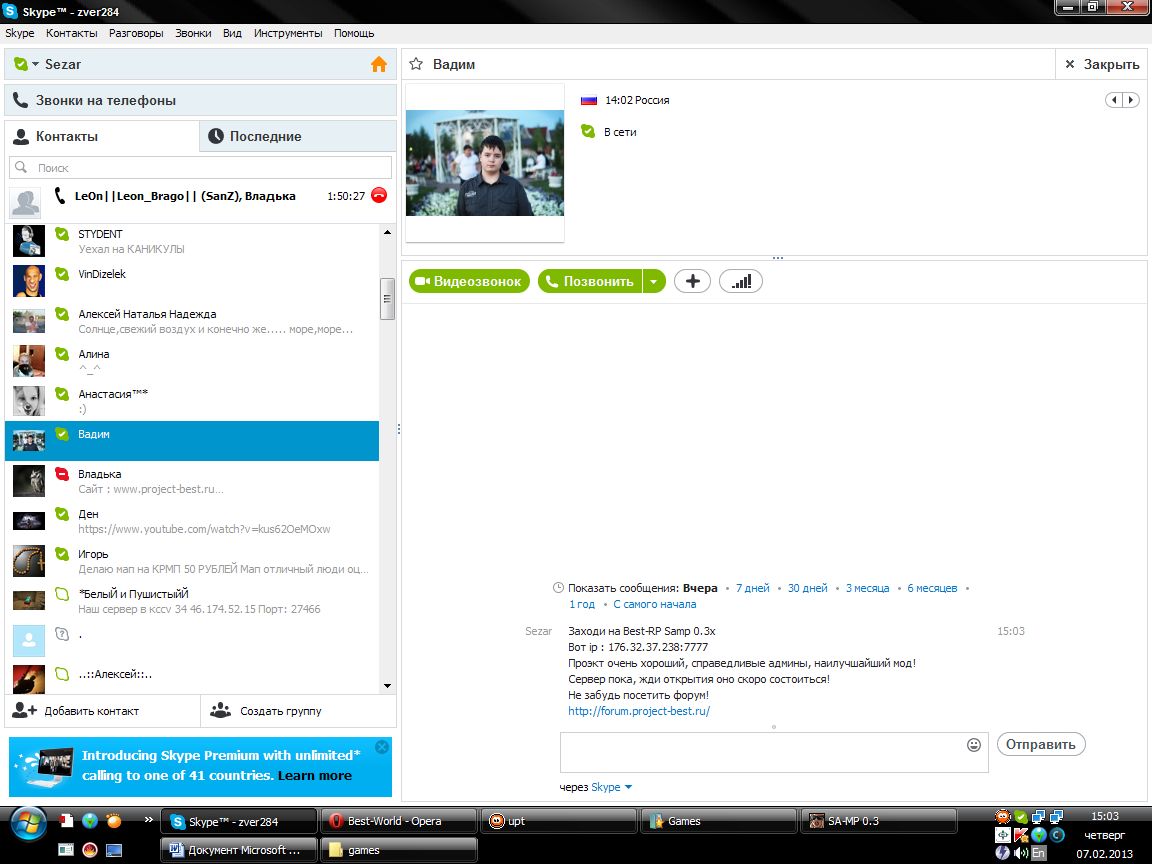
Task: Switch to SA-MP 0.3 taskbar window
Action: pos(877,821)
